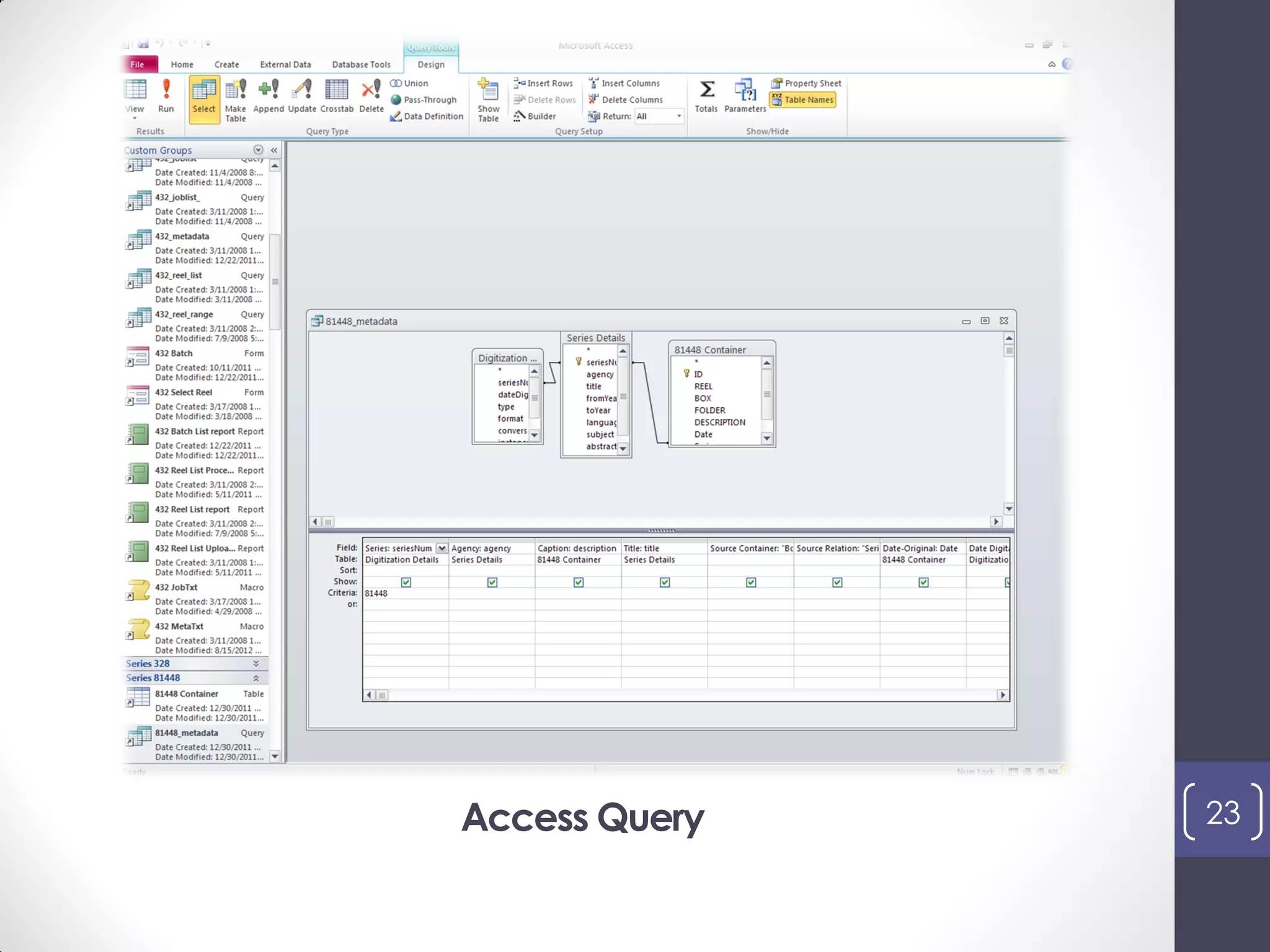This screenshot has height=952, width=1270.
Task: Select the agency field in Series Details
Action: click(600, 374)
